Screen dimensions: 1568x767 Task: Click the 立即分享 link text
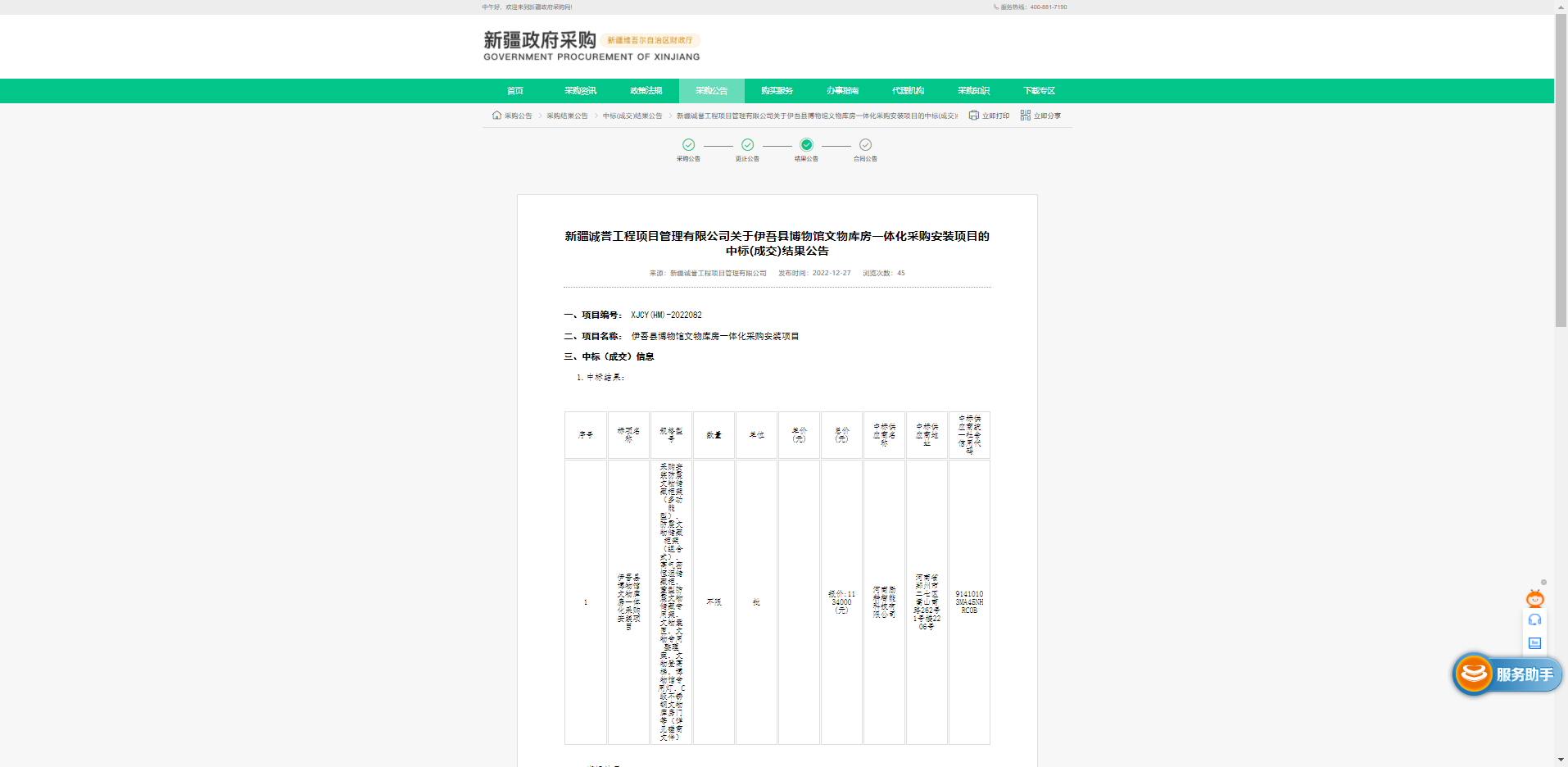1047,116
